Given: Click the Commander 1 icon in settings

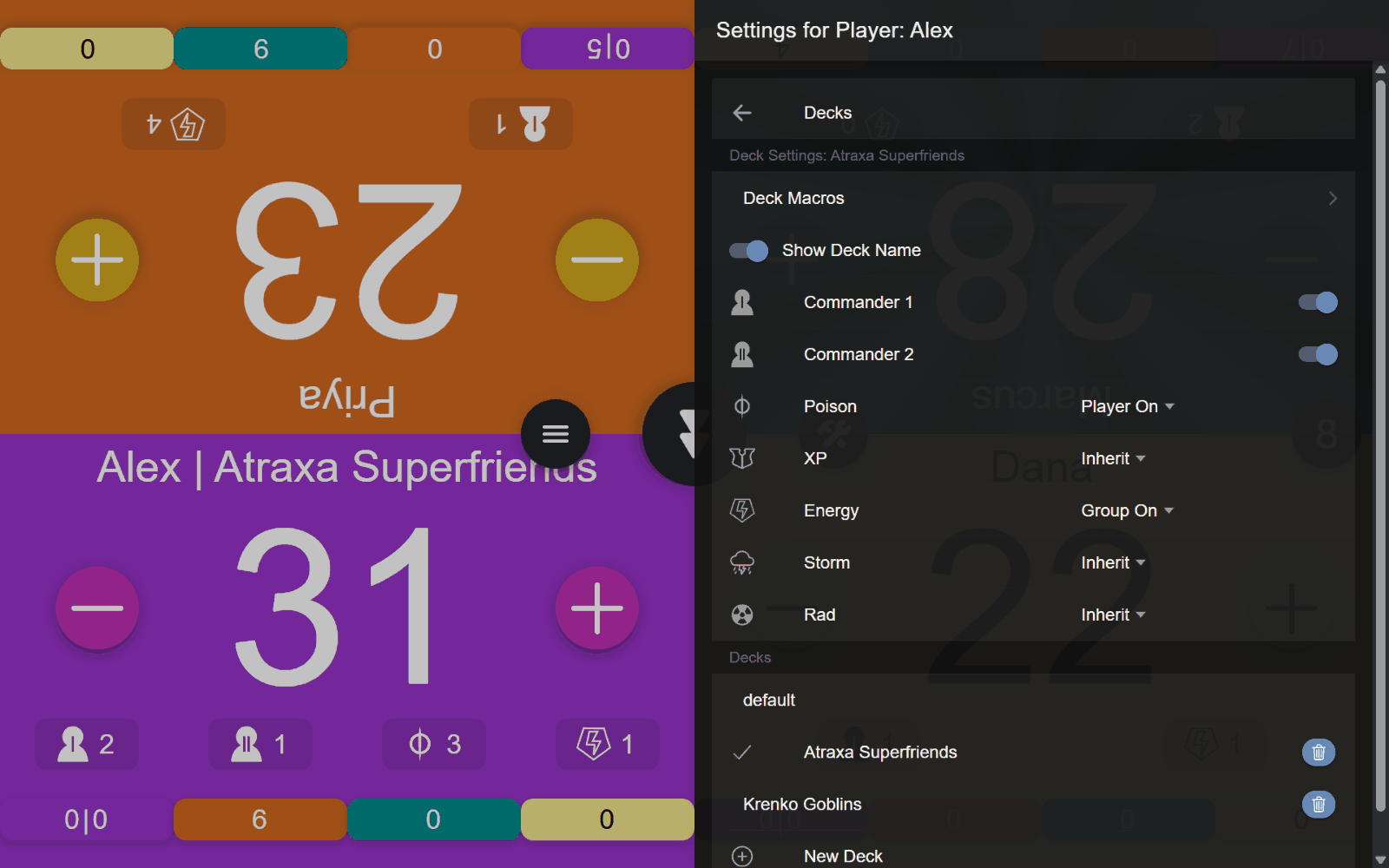Looking at the screenshot, I should (742, 302).
